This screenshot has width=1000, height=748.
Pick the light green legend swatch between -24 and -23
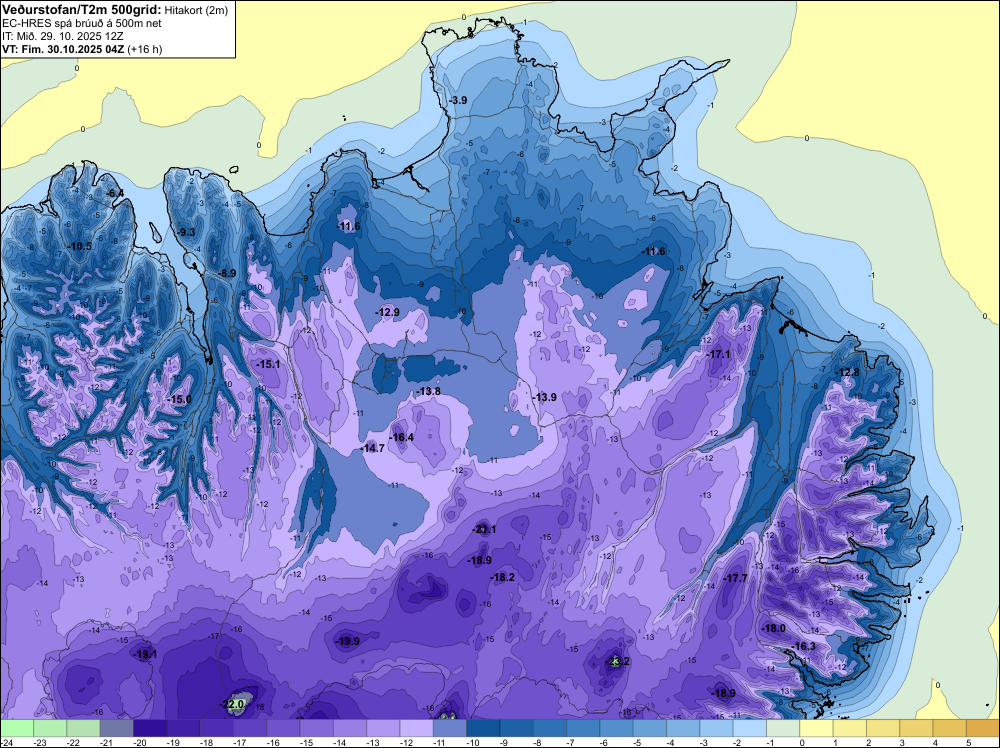(x=17, y=728)
